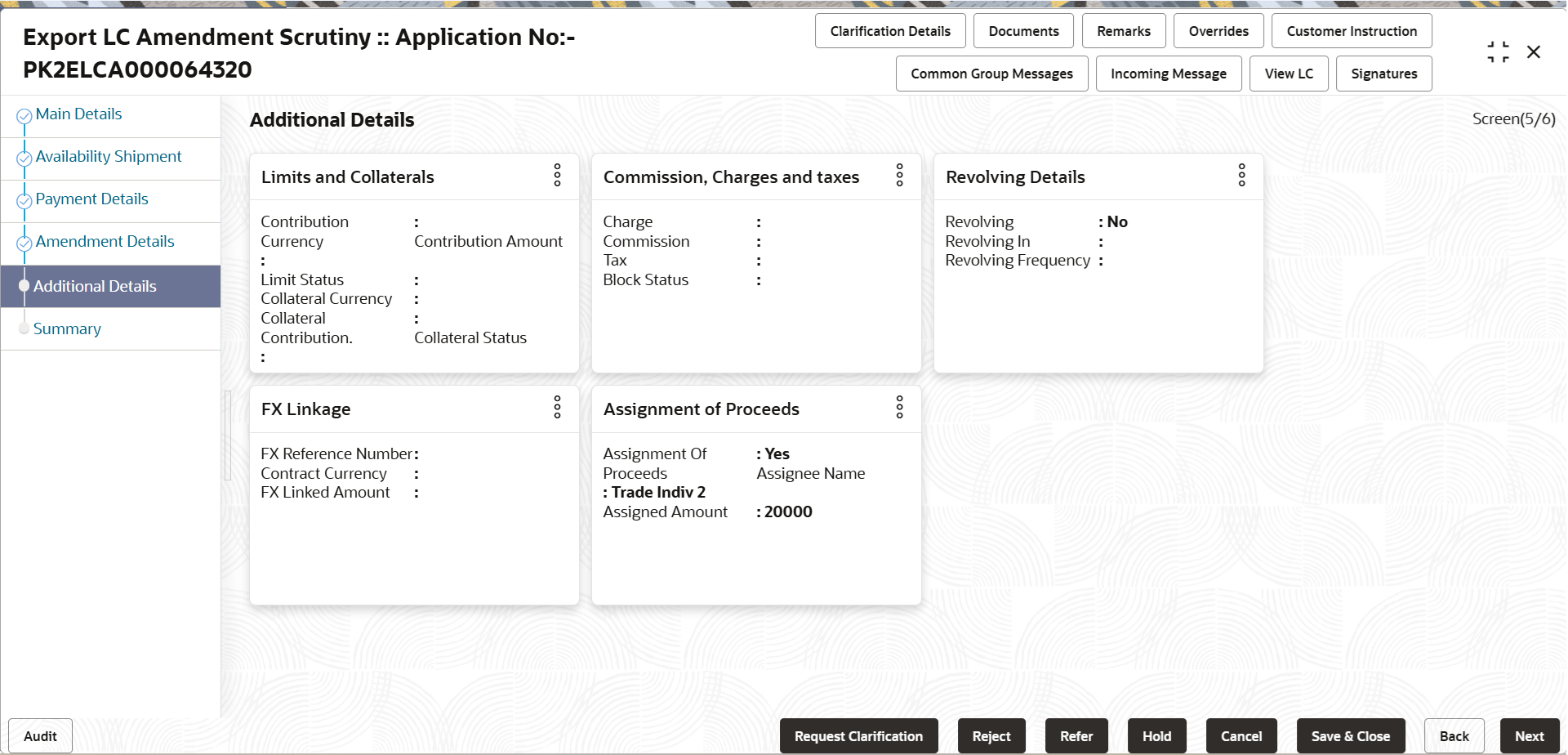The width and height of the screenshot is (1568, 755).
Task: Open Customer Instruction details
Action: pos(1352,30)
